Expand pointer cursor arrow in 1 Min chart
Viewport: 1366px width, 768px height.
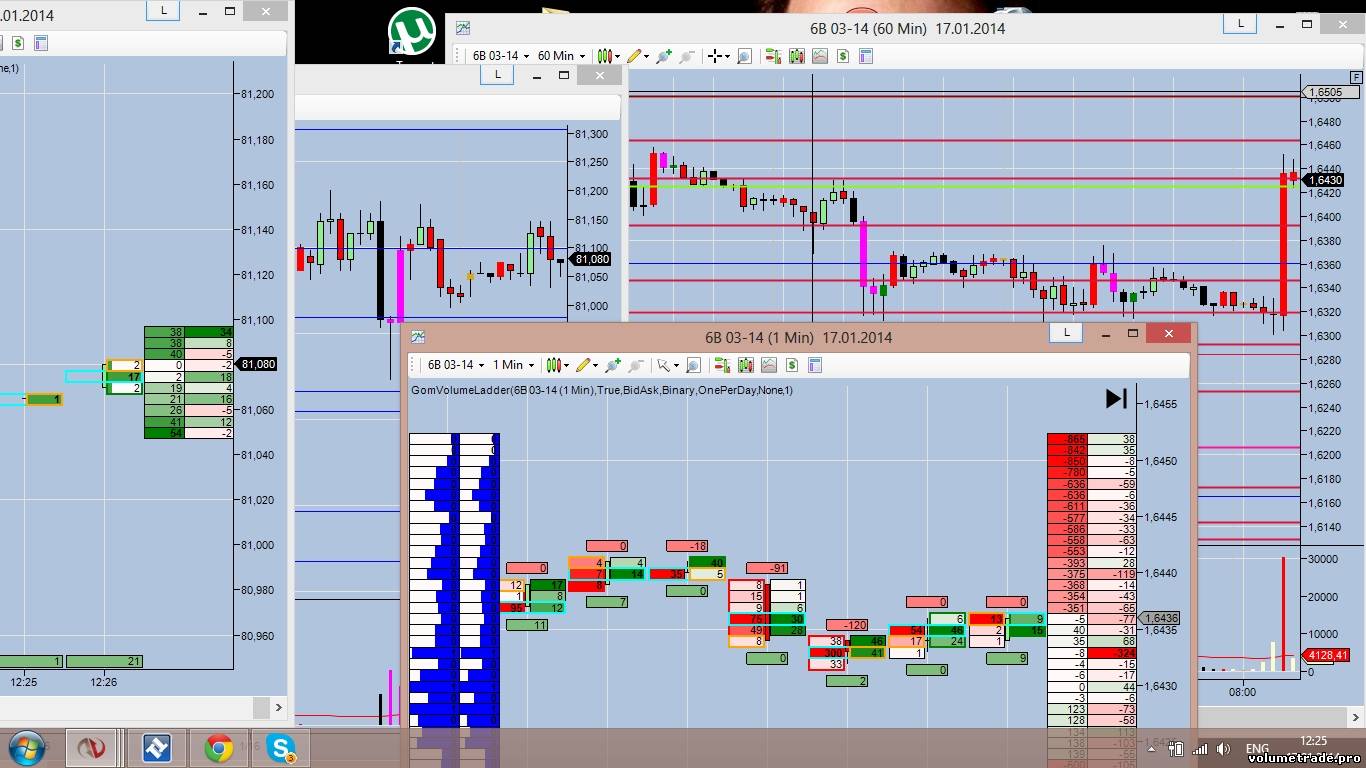coord(676,366)
